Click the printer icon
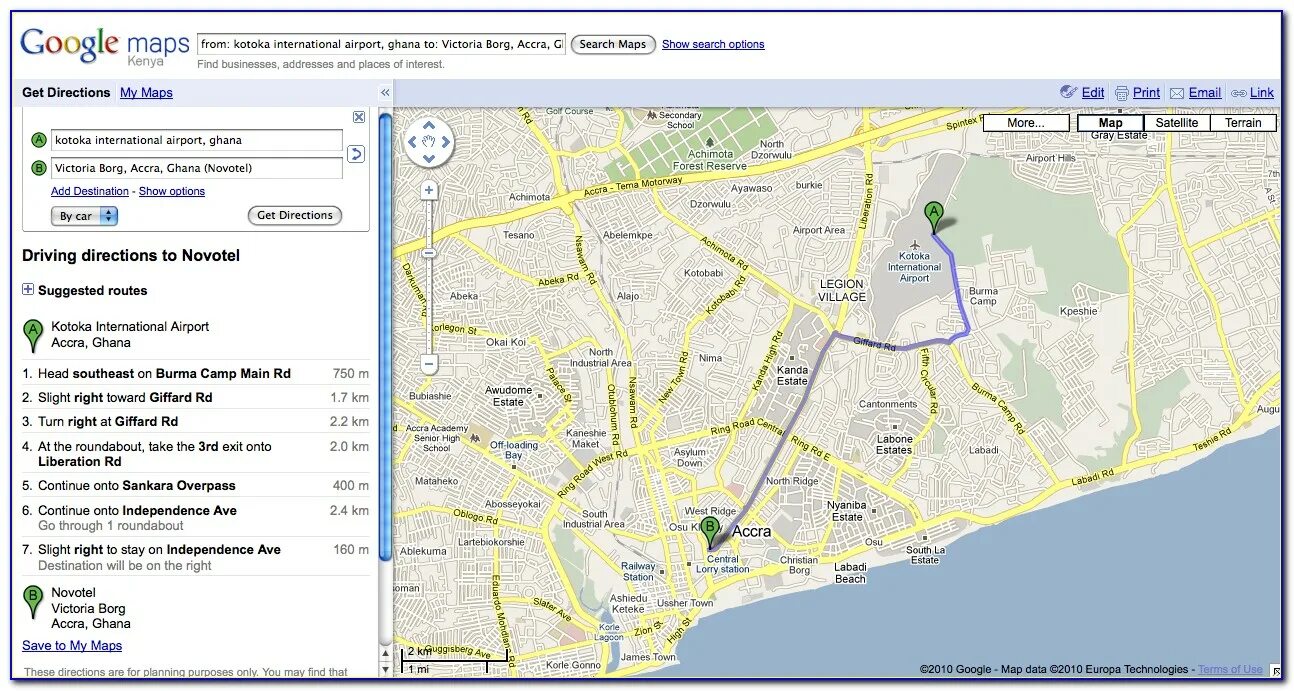The width and height of the screenshot is (1294, 691). (x=1122, y=93)
